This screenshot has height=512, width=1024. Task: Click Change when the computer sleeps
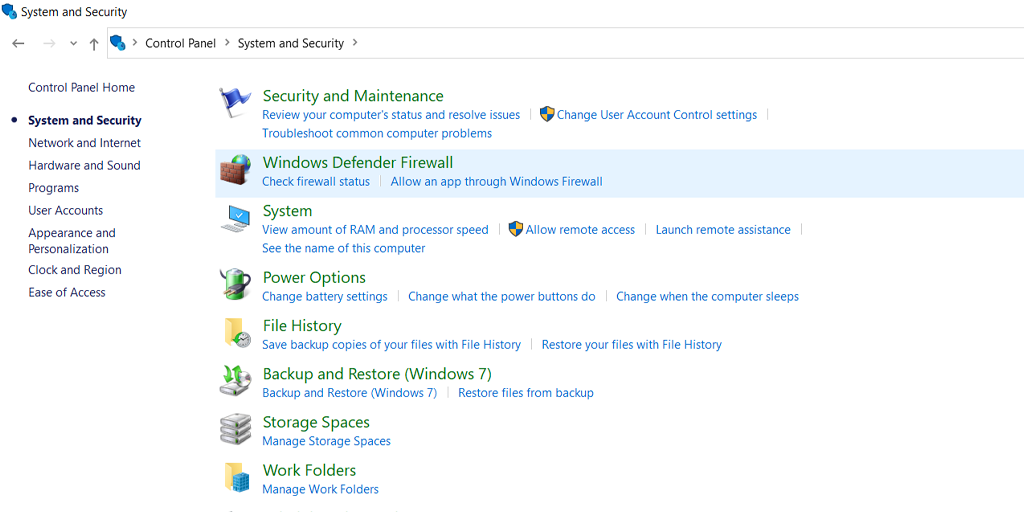pyautogui.click(x=707, y=296)
